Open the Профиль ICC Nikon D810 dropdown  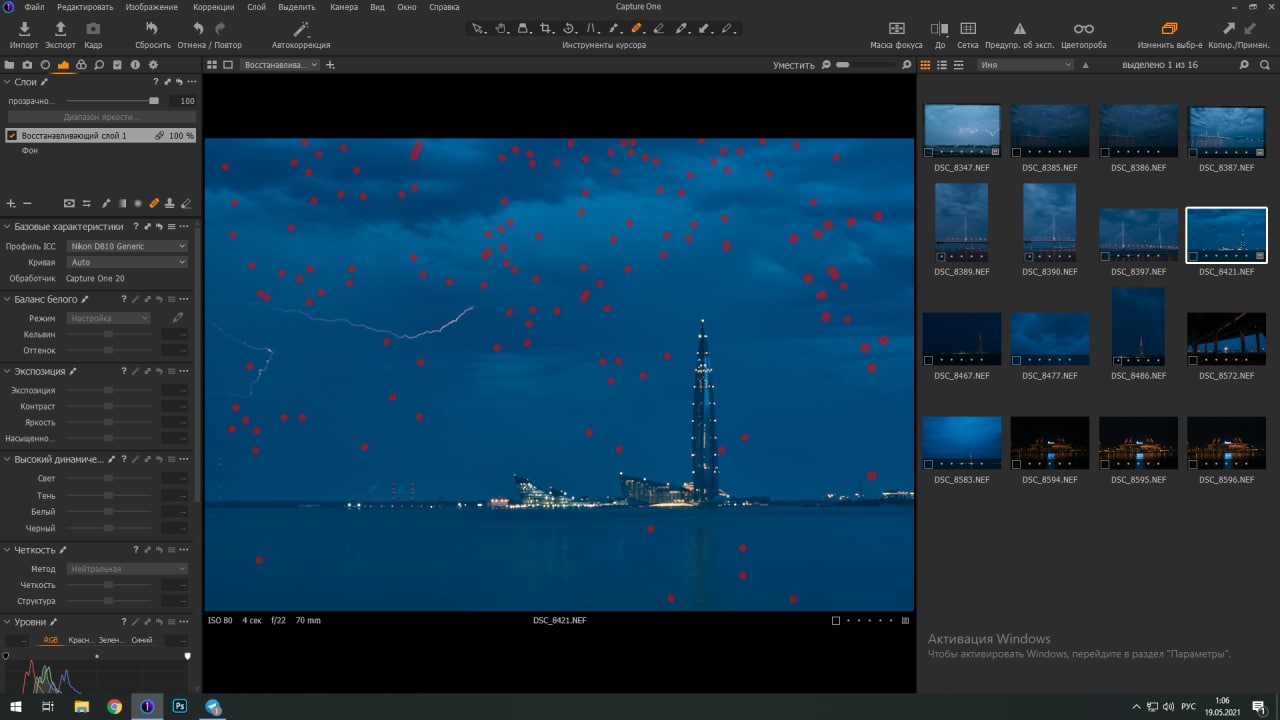(127, 246)
